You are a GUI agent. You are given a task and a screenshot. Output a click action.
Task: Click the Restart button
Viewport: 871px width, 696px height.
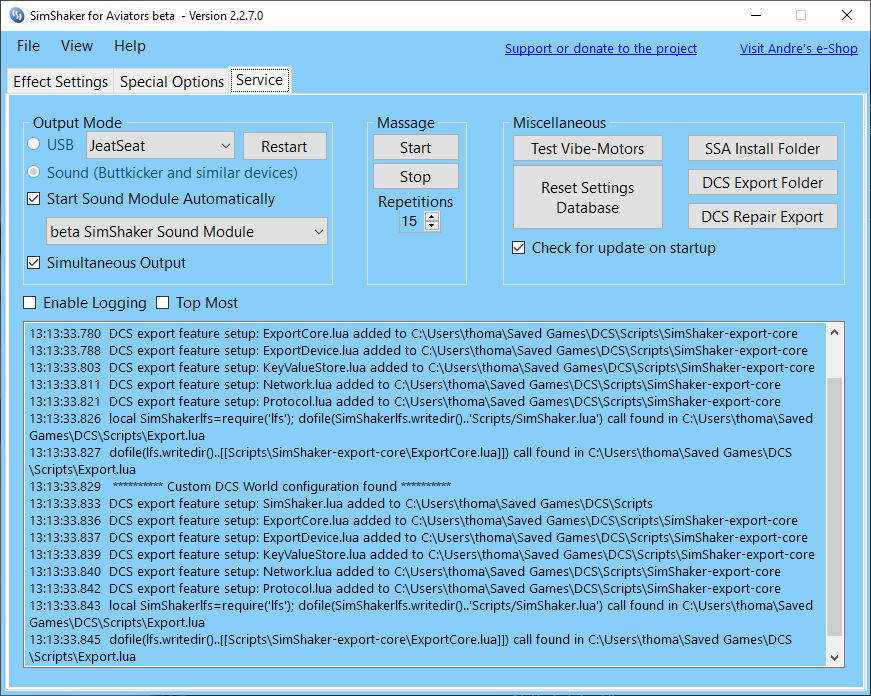coord(284,147)
